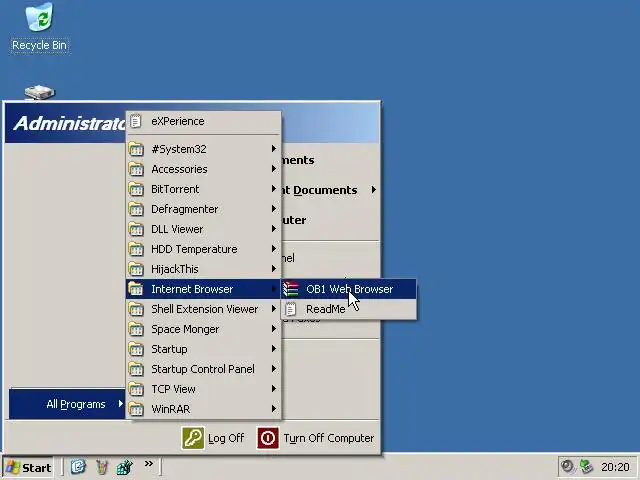Click the ReadMe notepad icon

(290, 309)
